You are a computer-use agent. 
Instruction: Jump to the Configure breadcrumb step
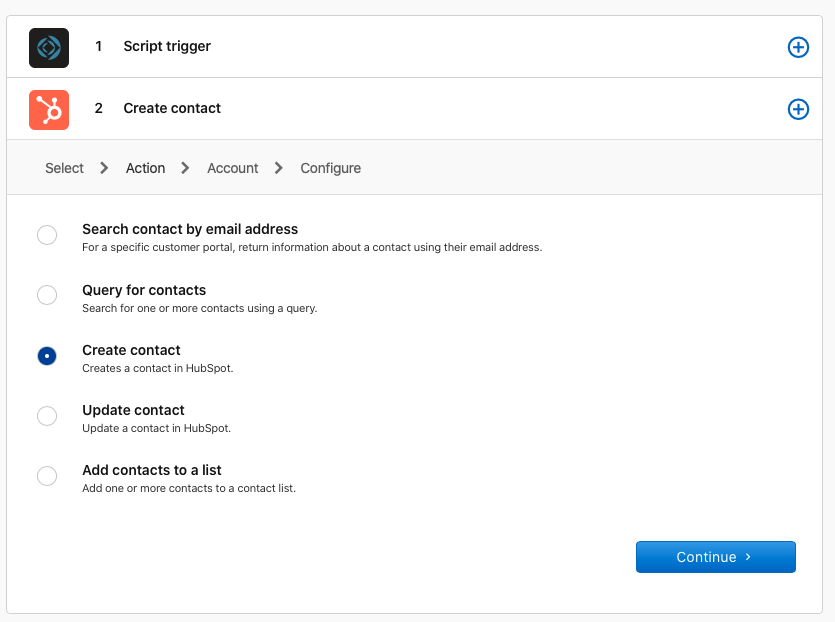[330, 168]
